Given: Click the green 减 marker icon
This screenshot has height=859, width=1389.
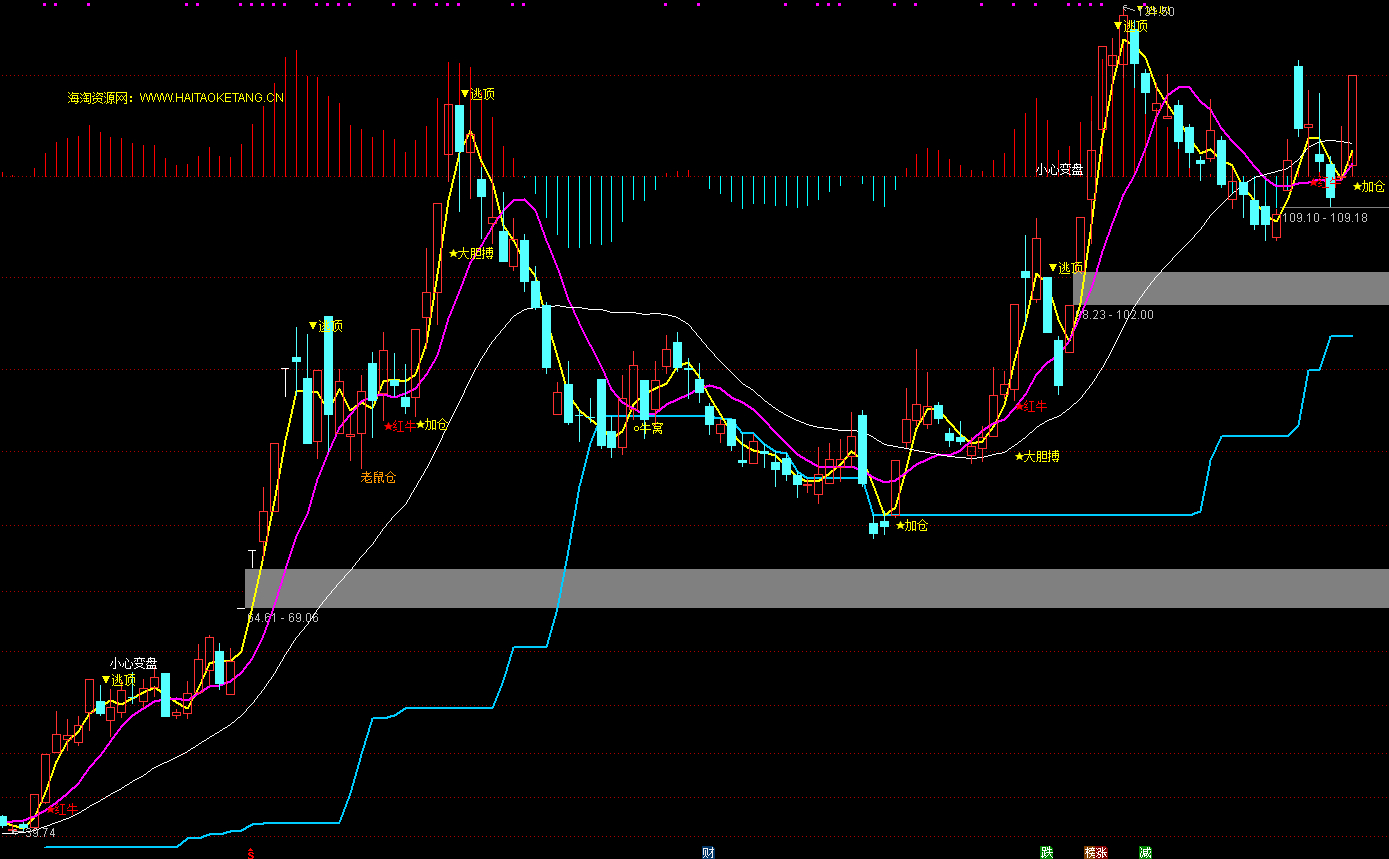Looking at the screenshot, I should point(1145,853).
